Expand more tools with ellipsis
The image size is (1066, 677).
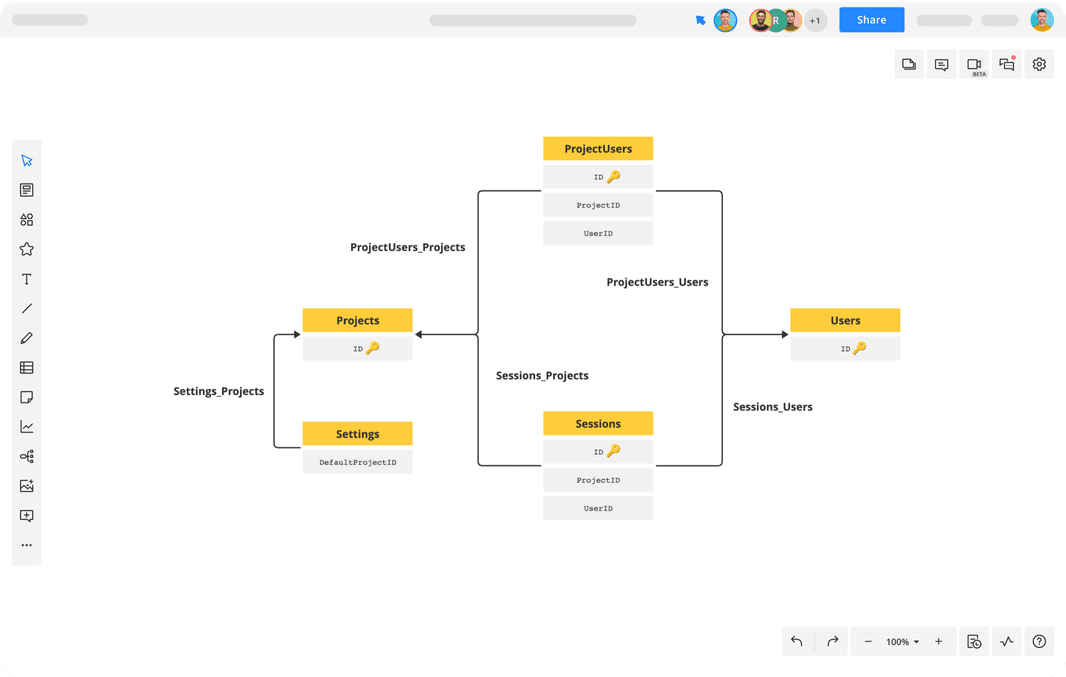27,546
